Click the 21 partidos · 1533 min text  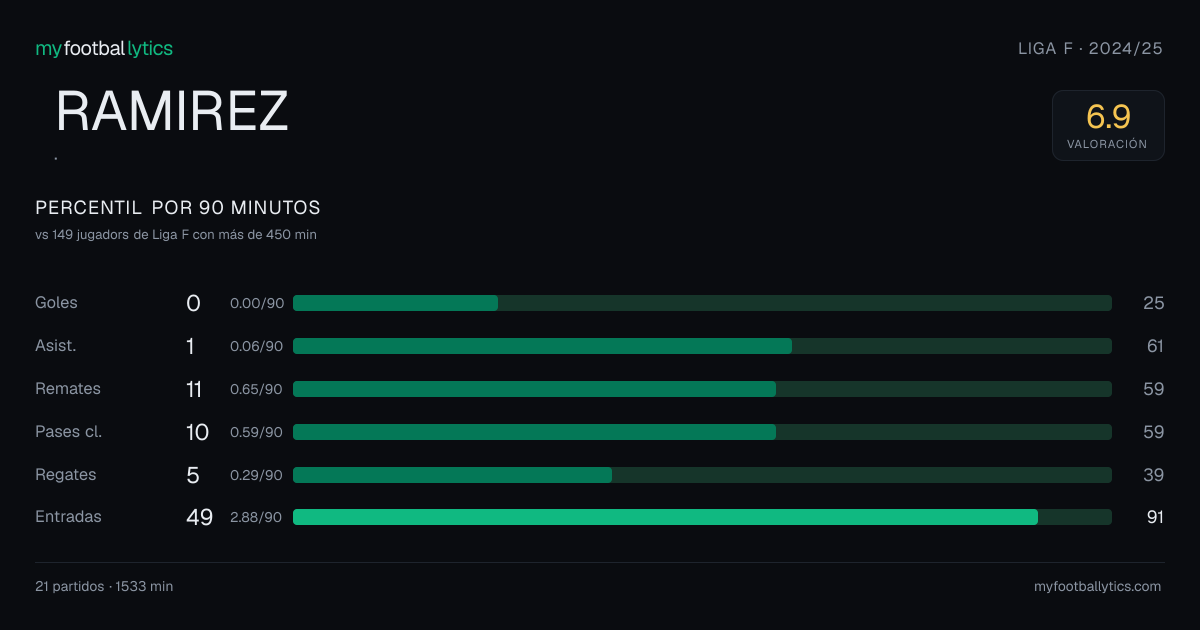(104, 587)
